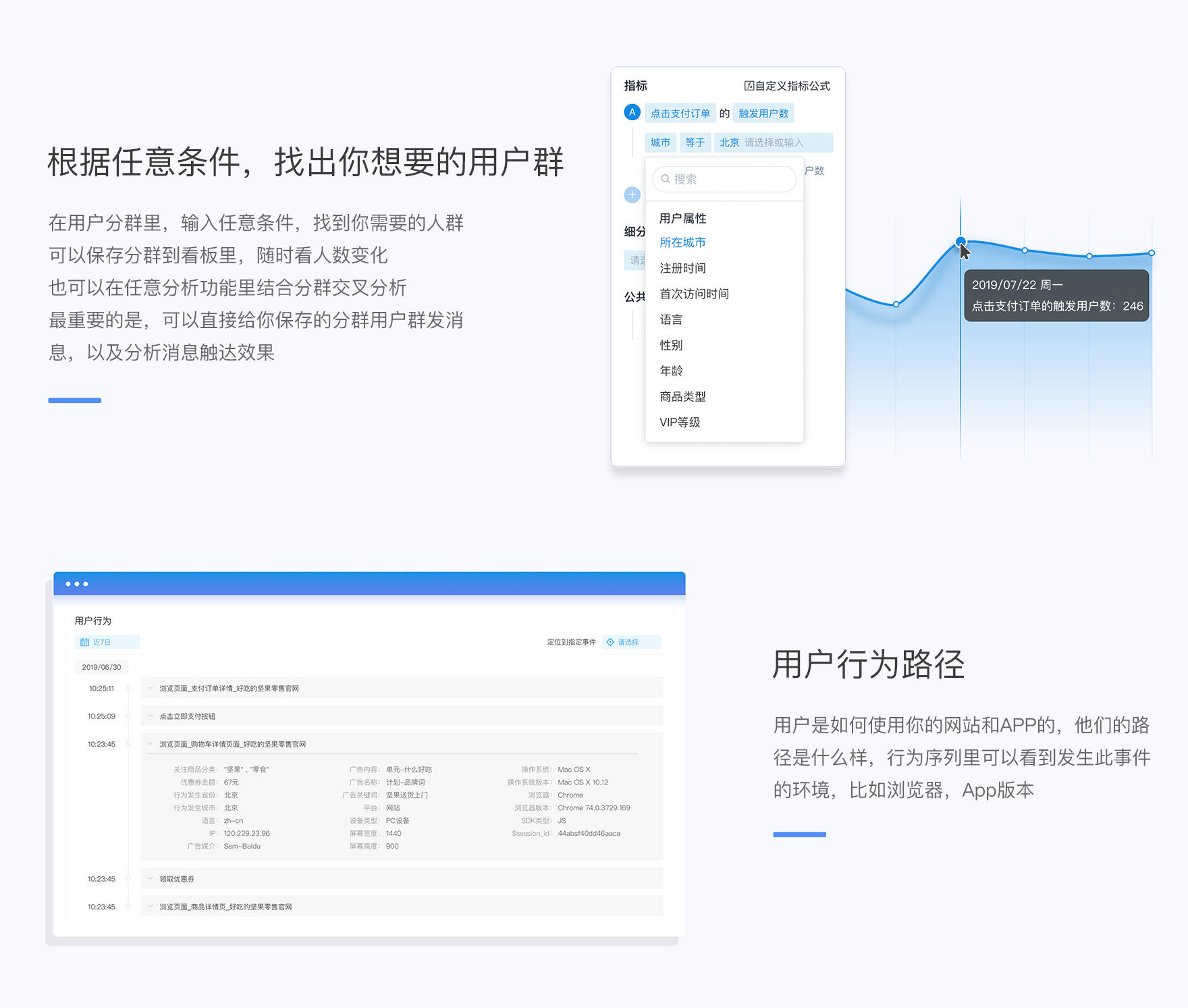1188x1008 pixels.
Task: Click the 定位到指定事件 label
Action: tap(571, 642)
